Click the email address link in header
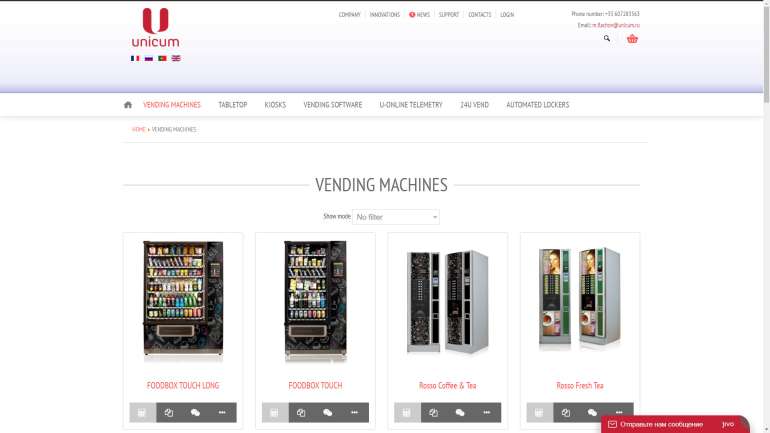770x433 pixels. click(x=616, y=25)
